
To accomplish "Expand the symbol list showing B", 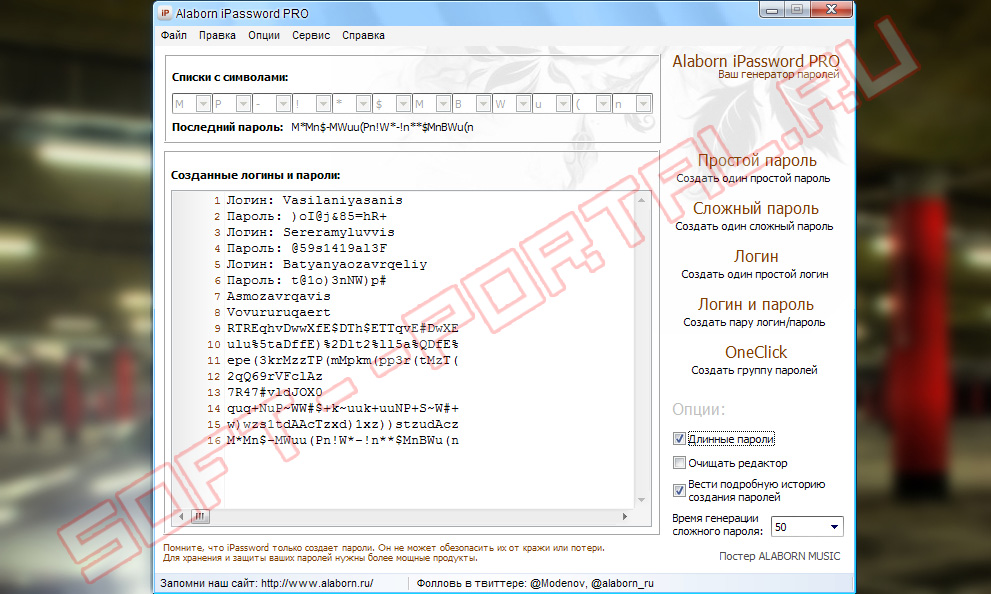I will pyautogui.click(x=483, y=104).
